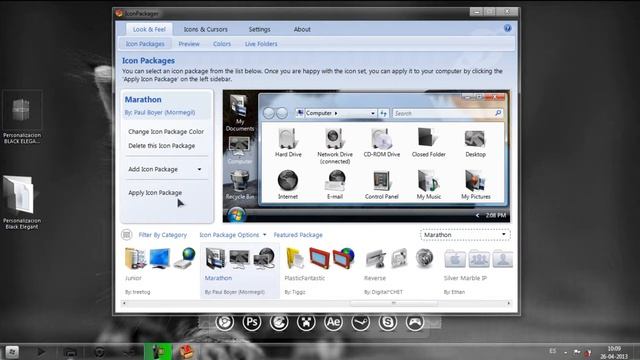Open the preview Computer address bar dropdown
Image resolution: width=640 pixels, height=360 pixels.
373,113
